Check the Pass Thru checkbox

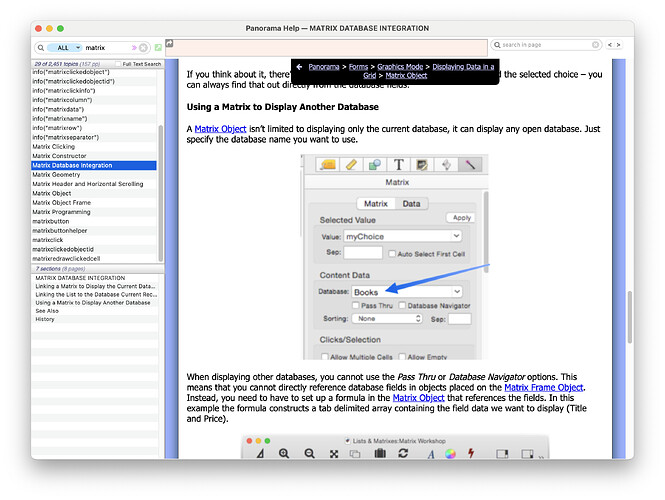356,305
